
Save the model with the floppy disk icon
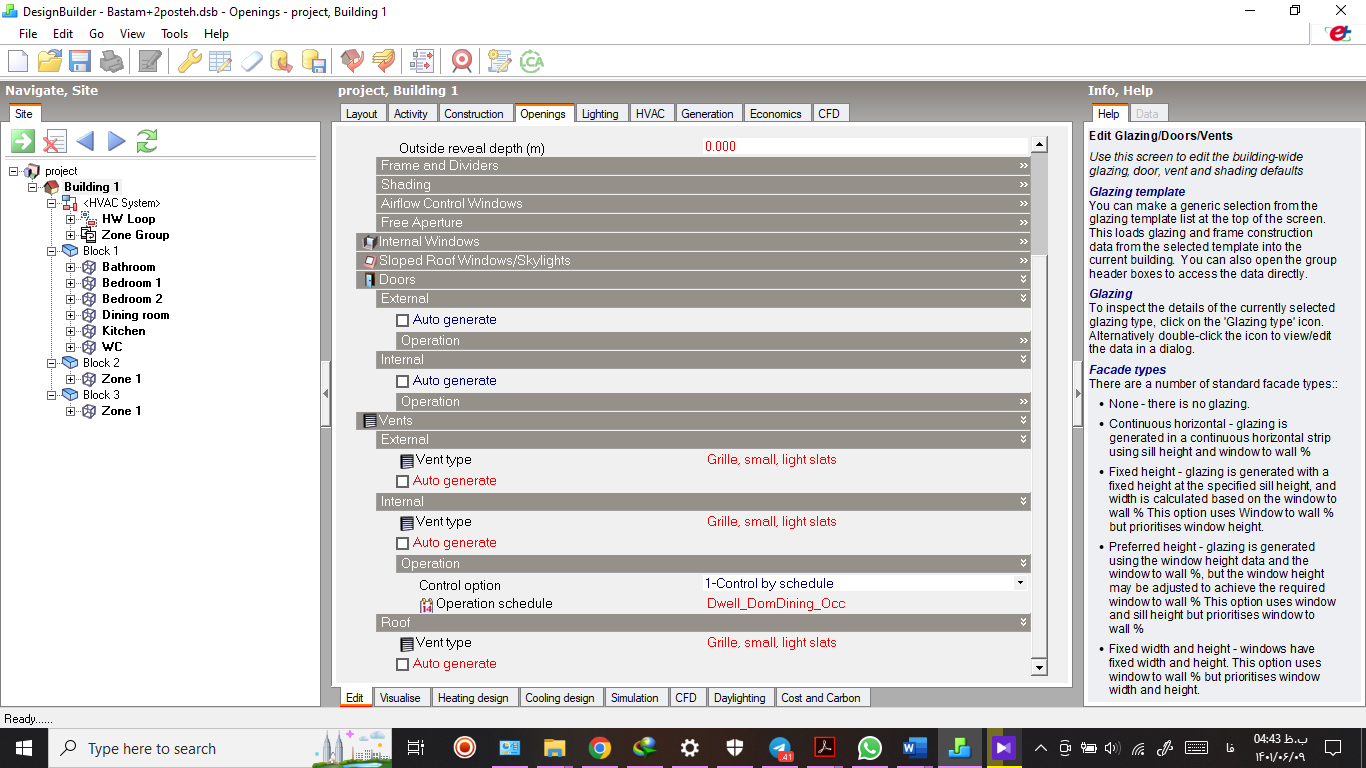[79, 61]
